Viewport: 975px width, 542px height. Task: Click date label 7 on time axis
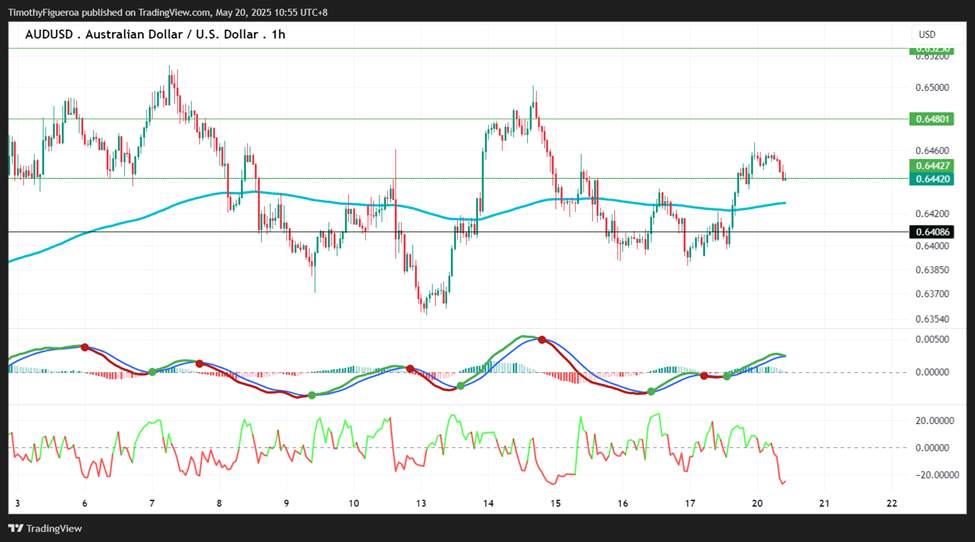(x=152, y=503)
